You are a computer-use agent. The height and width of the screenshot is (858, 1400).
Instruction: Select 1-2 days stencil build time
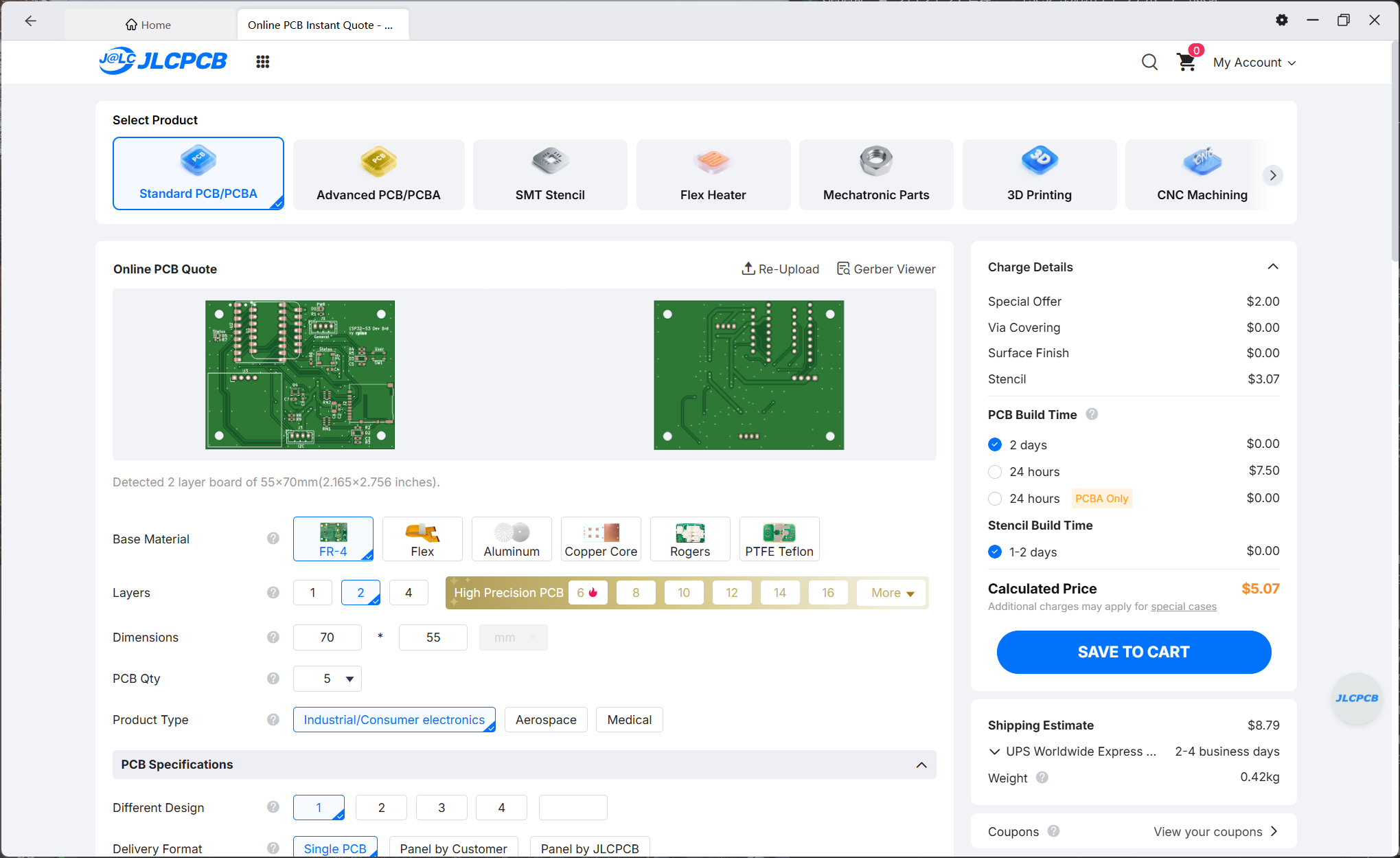995,552
